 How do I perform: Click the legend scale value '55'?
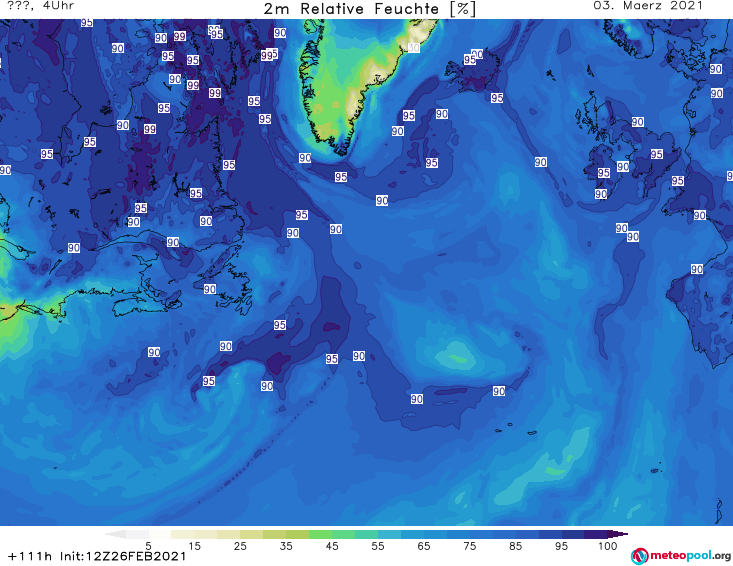click(378, 546)
